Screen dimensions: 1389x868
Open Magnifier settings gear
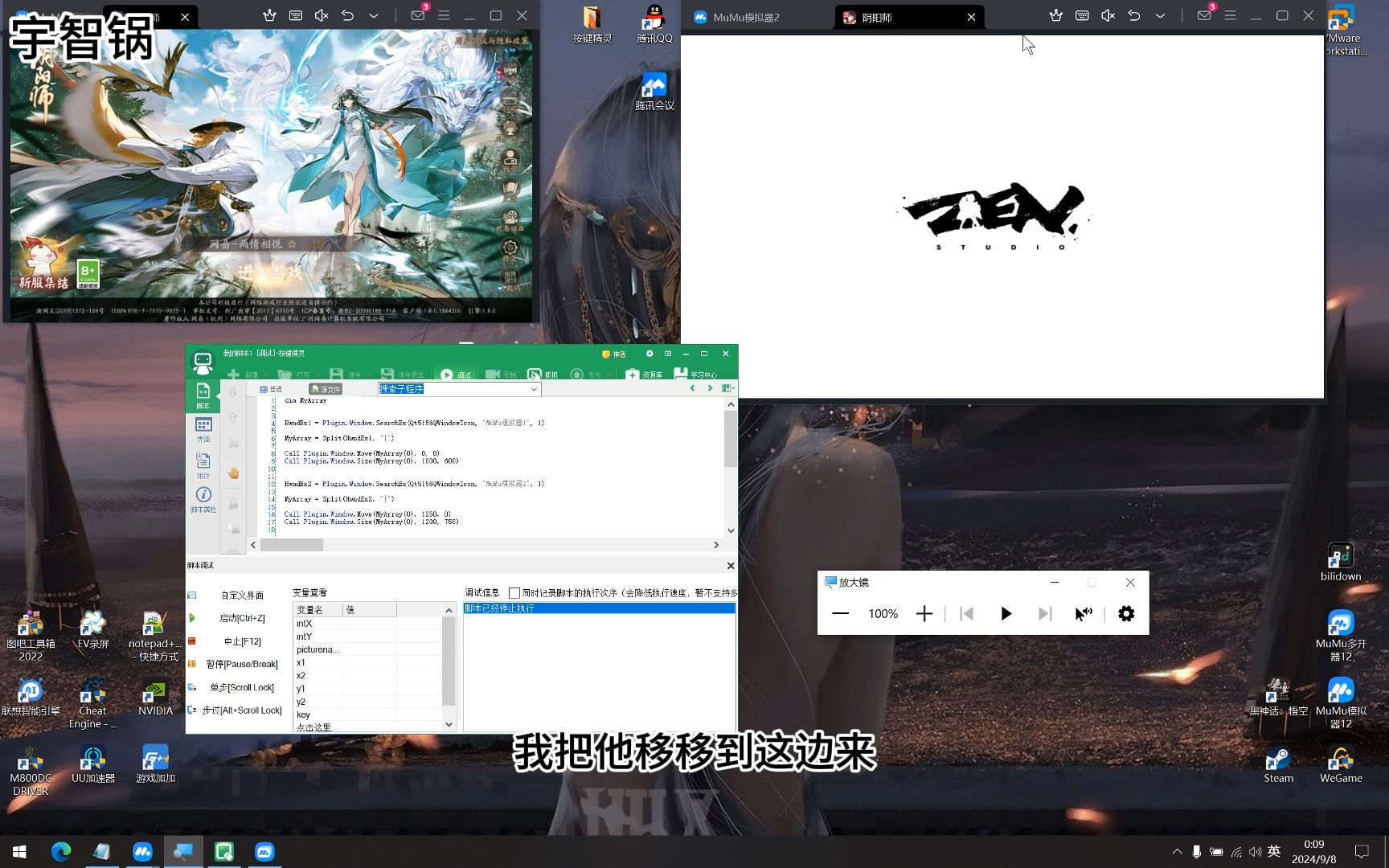pyautogui.click(x=1126, y=614)
